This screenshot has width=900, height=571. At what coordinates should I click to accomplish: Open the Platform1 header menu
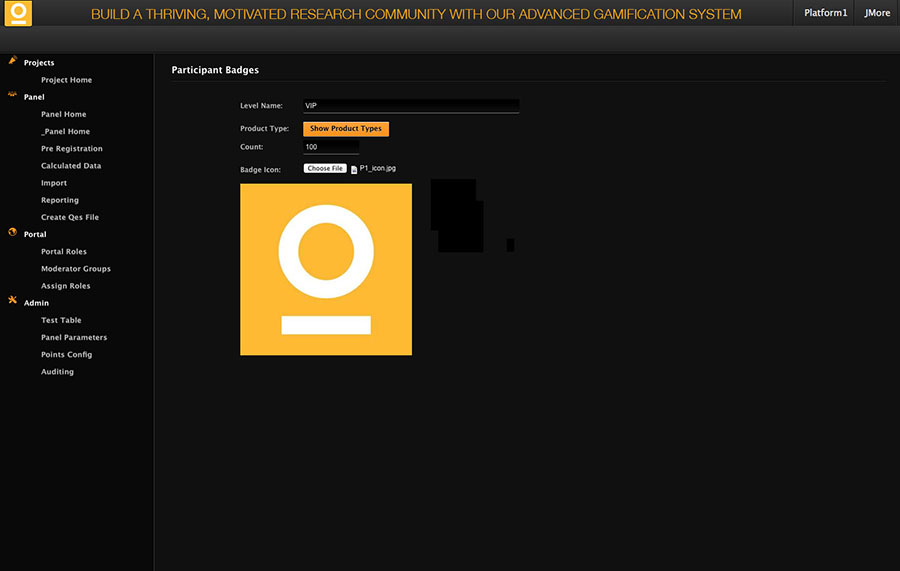pos(825,13)
